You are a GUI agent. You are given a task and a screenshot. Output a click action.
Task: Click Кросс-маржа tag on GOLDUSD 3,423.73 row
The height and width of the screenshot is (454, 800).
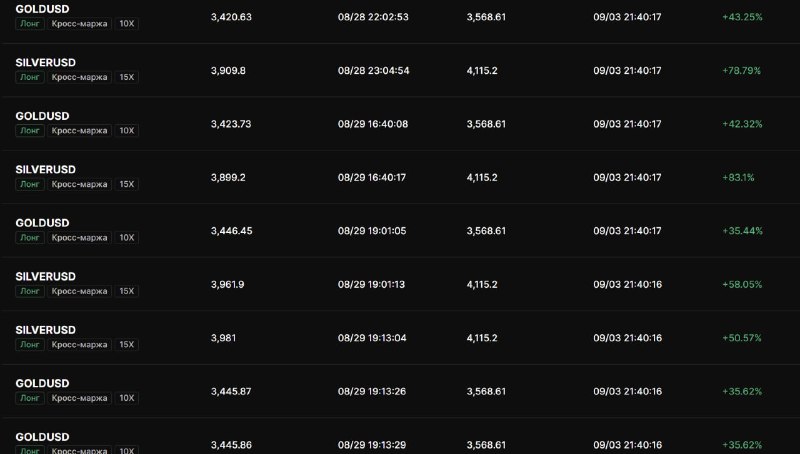[x=79, y=131]
